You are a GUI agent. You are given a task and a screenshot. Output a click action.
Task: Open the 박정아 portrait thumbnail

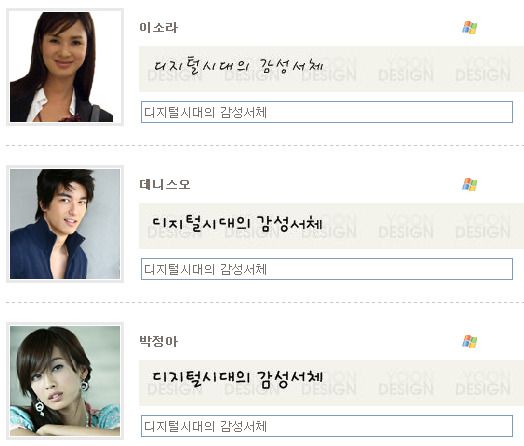tap(65, 381)
